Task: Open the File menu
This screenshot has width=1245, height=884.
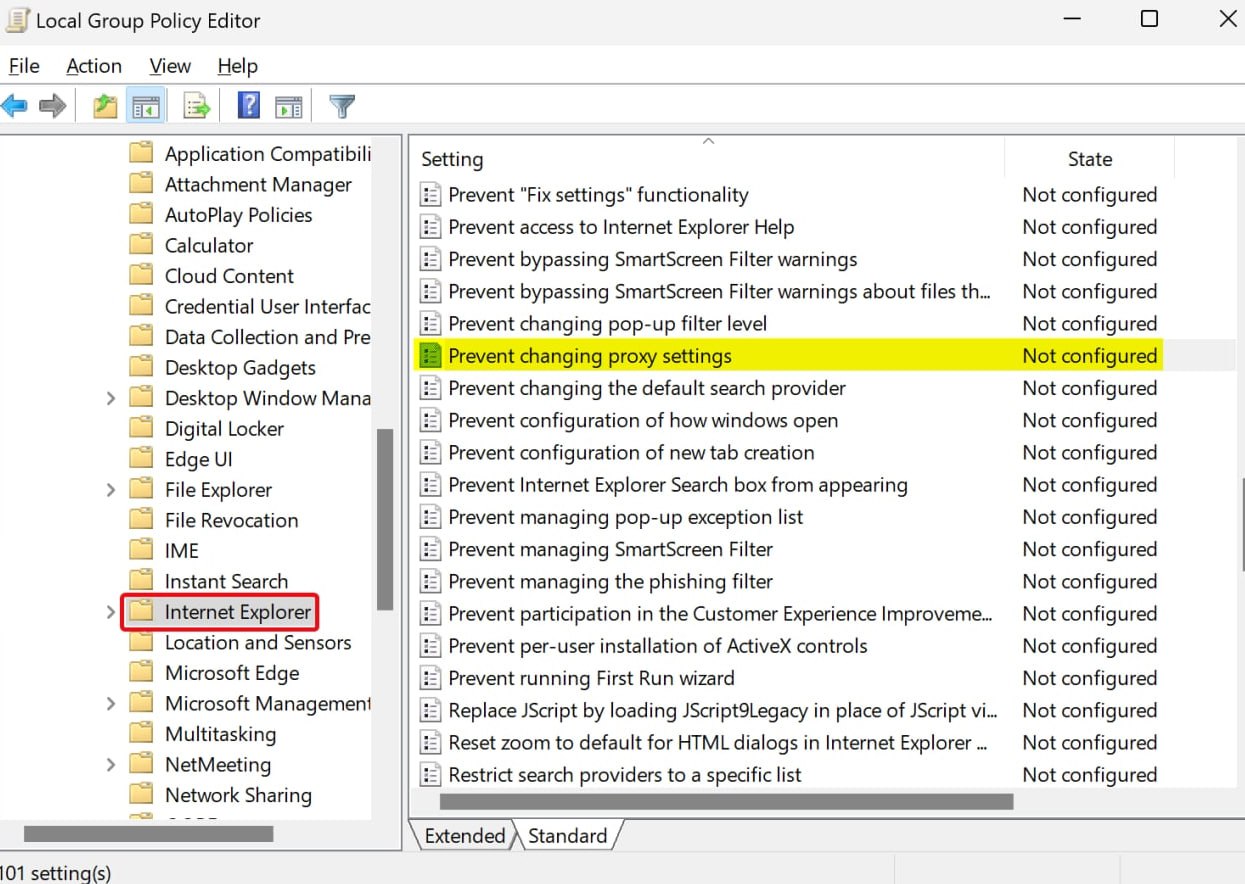Action: pyautogui.click(x=24, y=66)
